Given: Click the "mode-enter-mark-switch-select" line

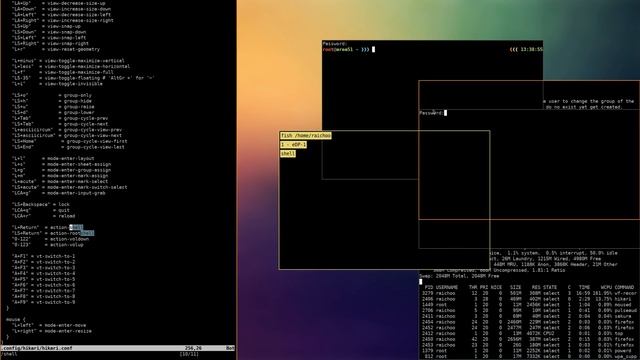Looking at the screenshot, I should click(x=69, y=187).
